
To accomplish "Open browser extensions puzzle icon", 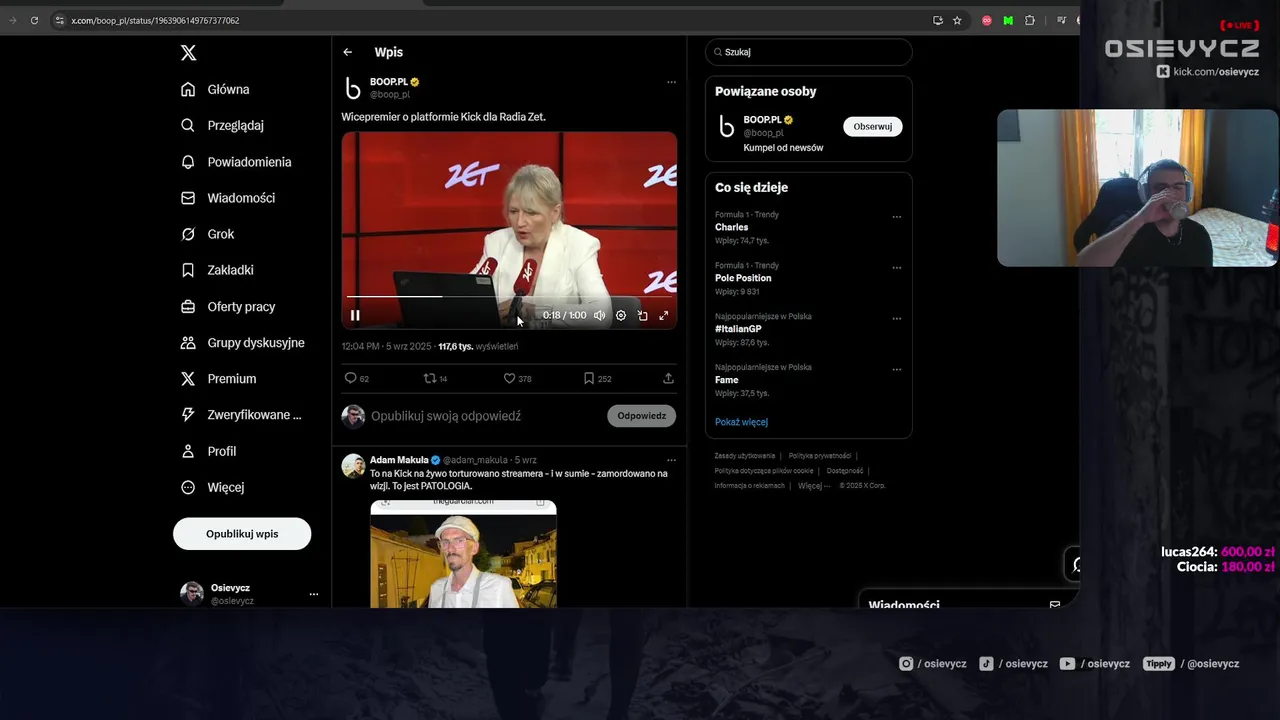I will [x=1030, y=20].
